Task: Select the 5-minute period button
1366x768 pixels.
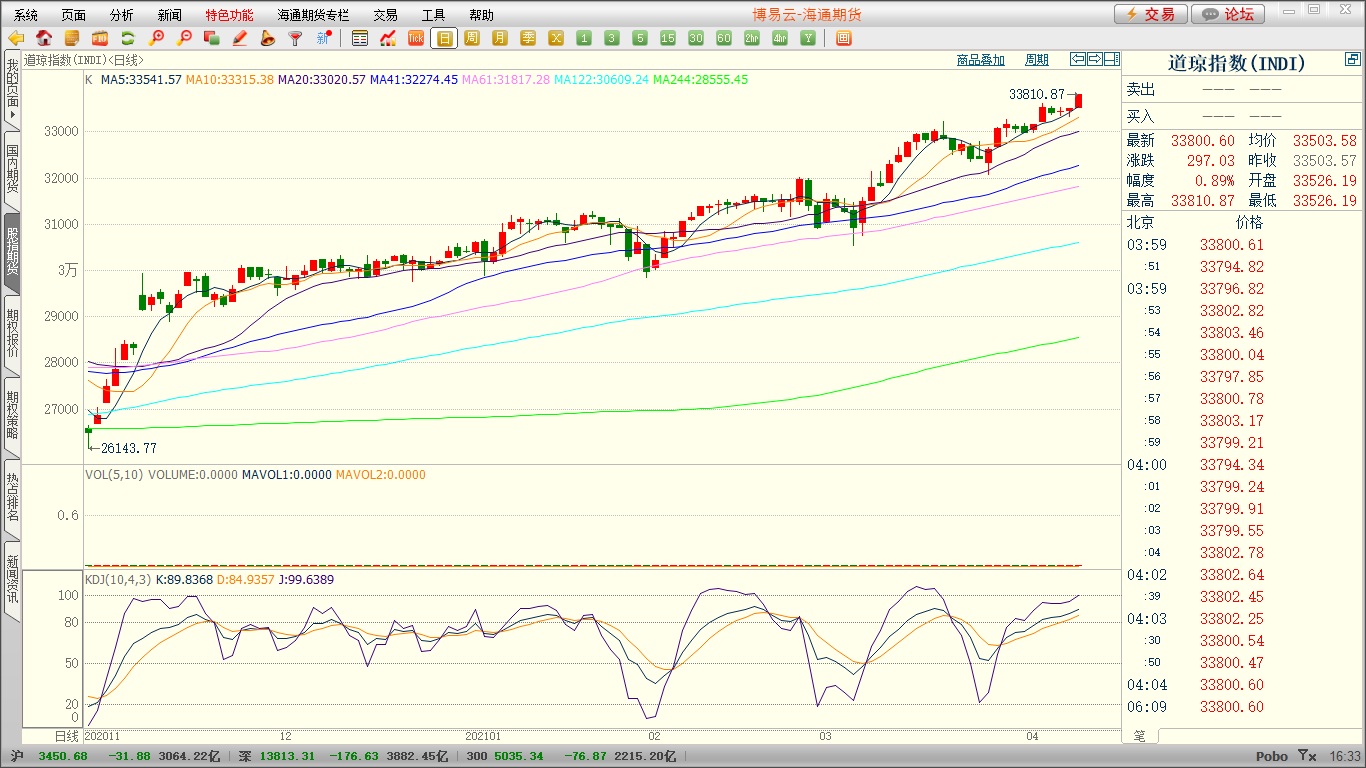Action: 640,38
